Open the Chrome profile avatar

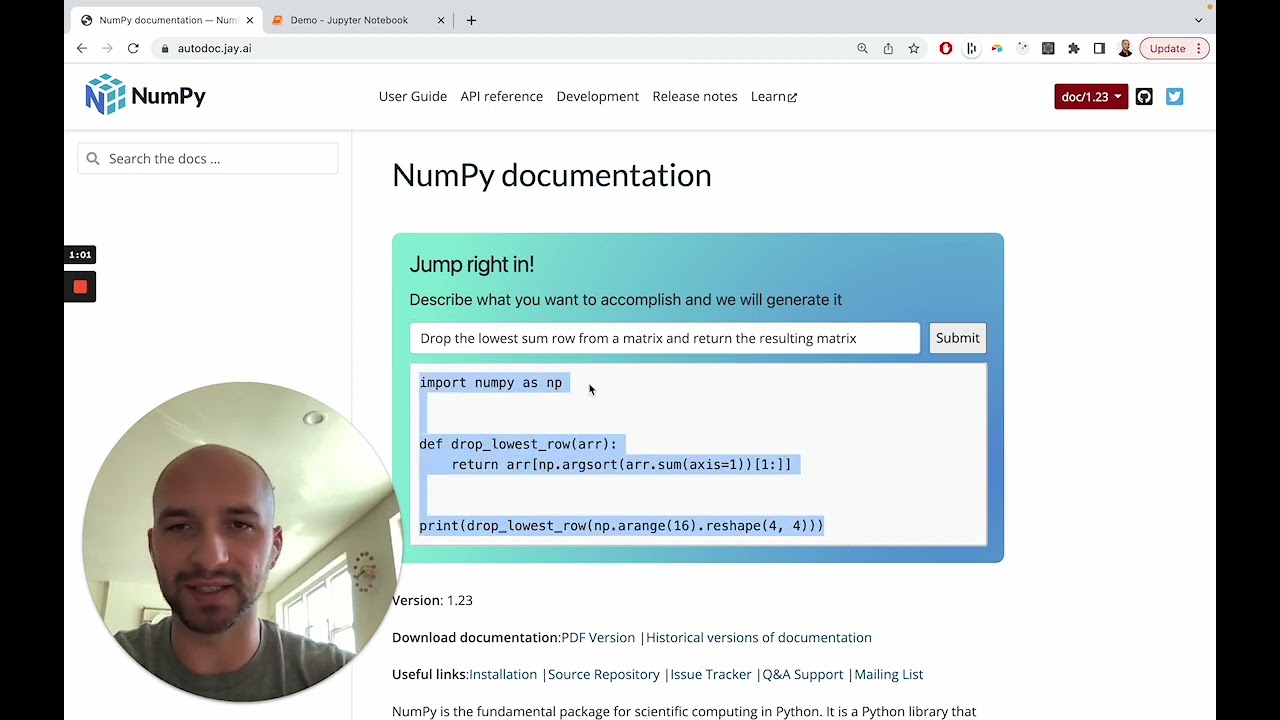tap(1125, 48)
